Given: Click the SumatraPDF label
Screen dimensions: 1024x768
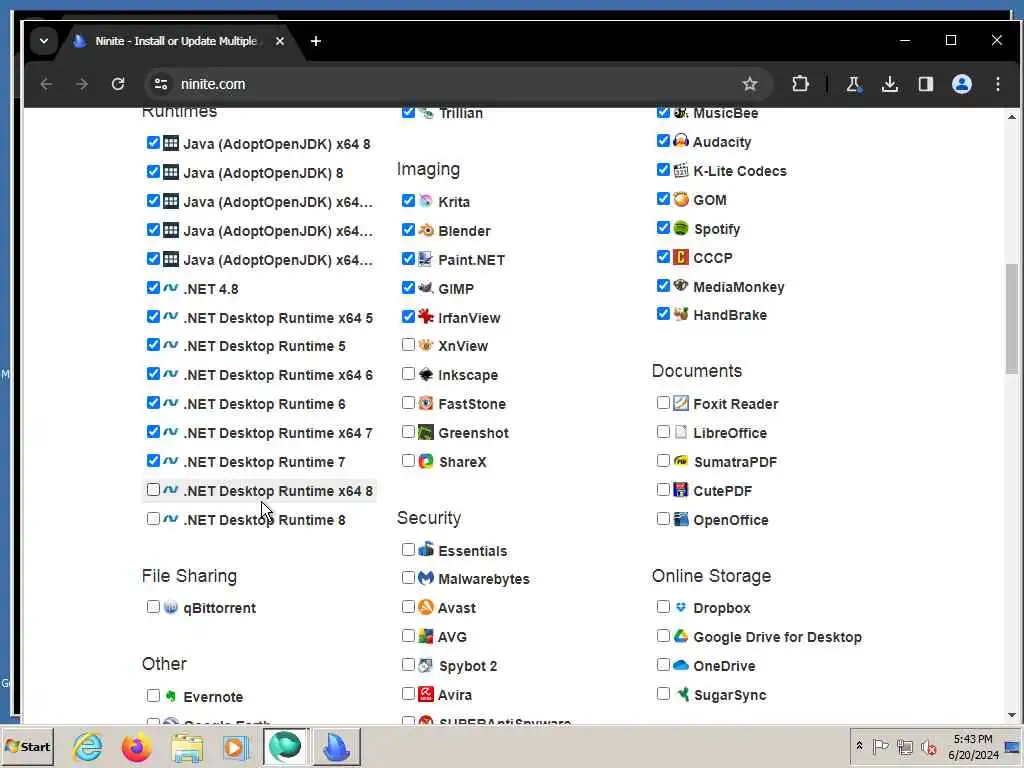Looking at the screenshot, I should click(x=735, y=462).
